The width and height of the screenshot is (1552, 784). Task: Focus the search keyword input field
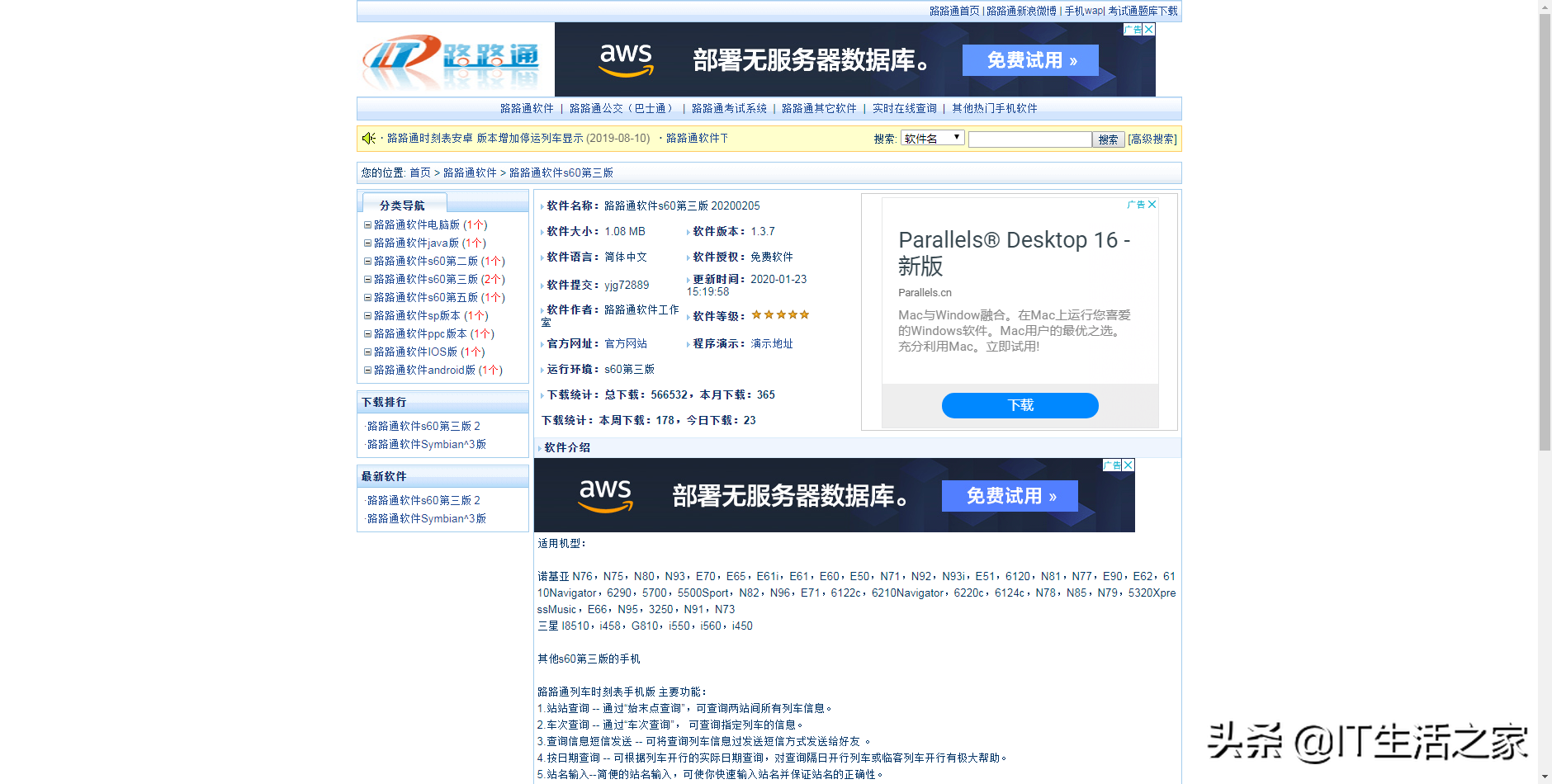tap(1029, 139)
